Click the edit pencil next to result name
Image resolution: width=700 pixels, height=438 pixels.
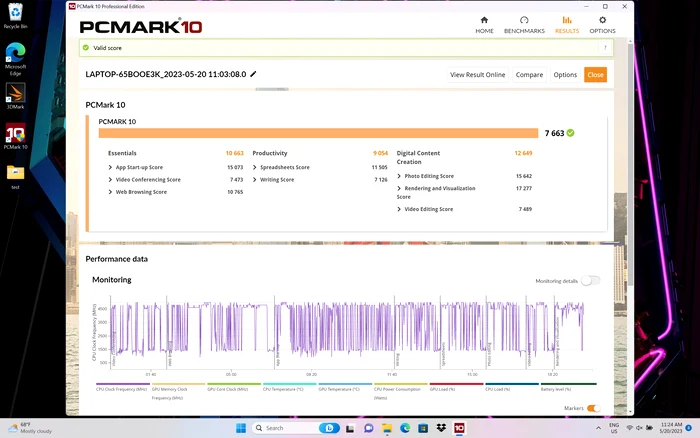(253, 74)
